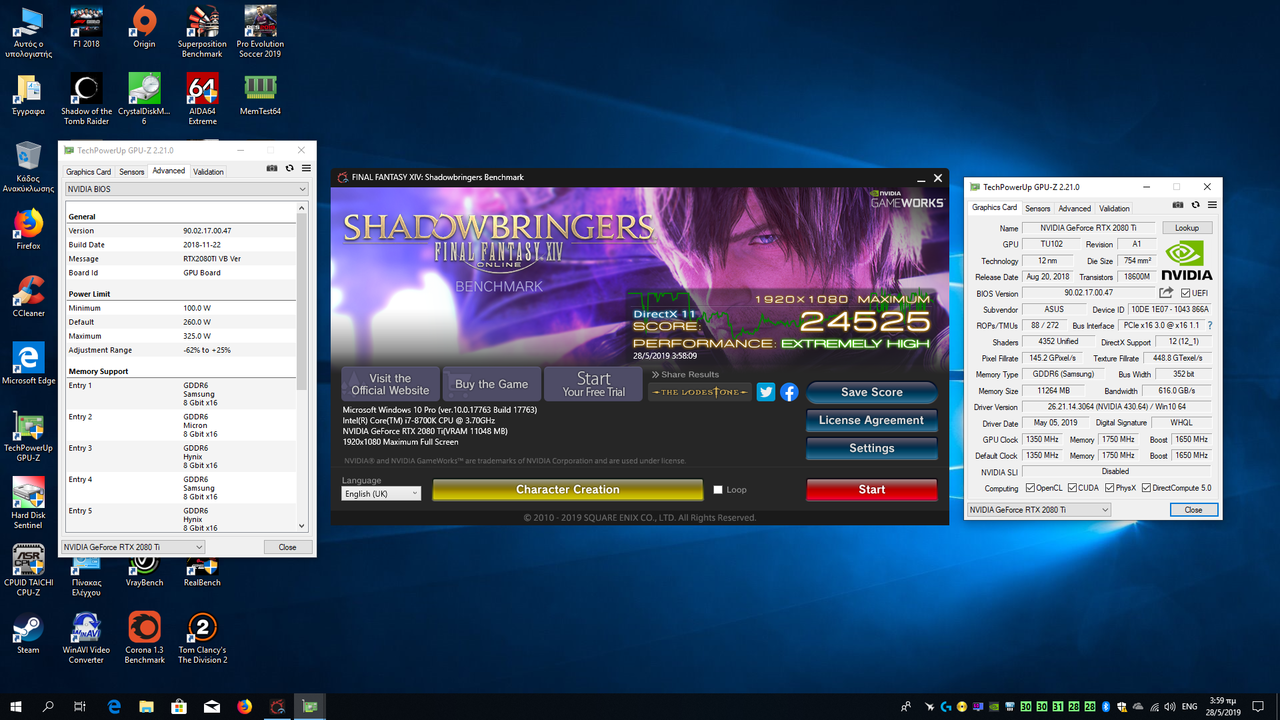
Task: Select the MemTest64 desktop icon
Action: (260, 94)
